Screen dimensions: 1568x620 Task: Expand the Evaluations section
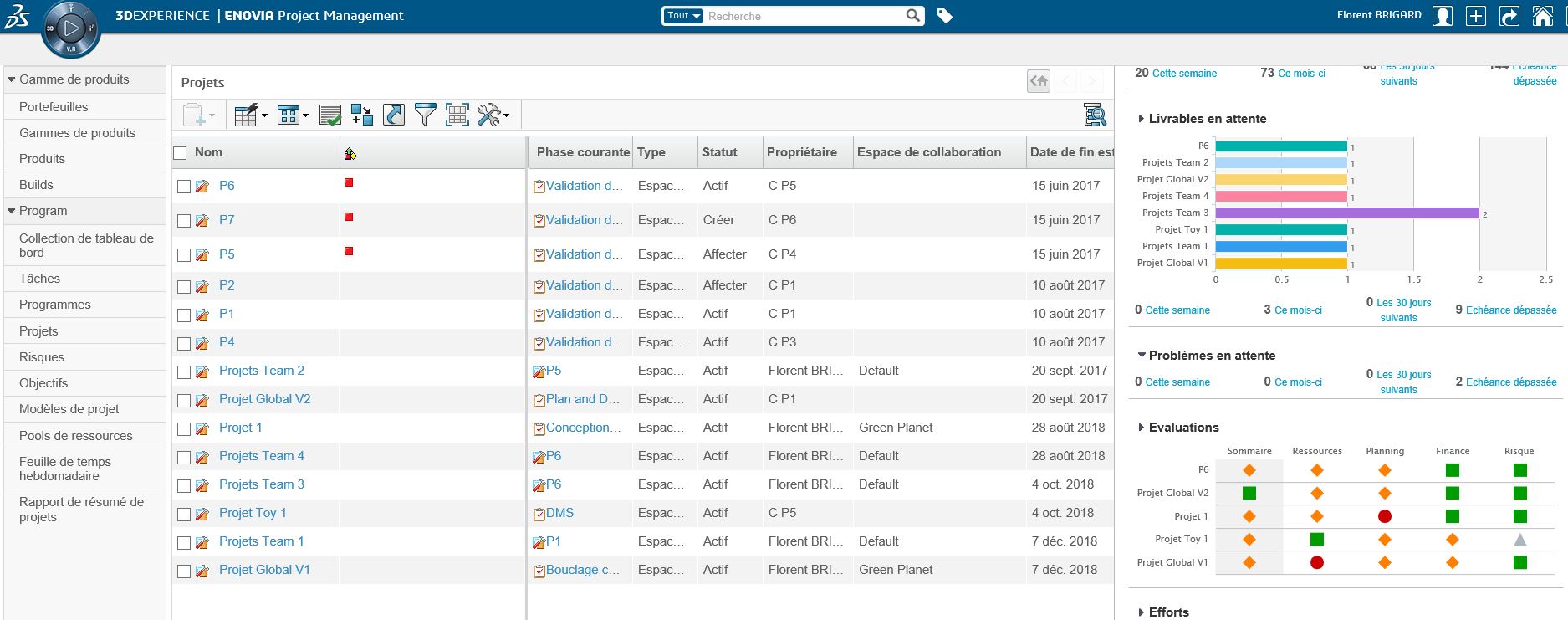coord(1142,428)
